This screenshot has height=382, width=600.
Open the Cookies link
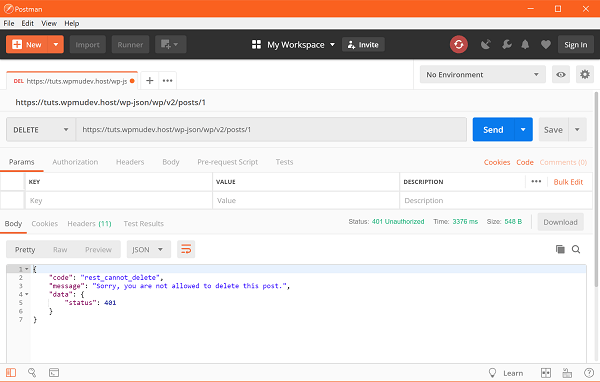pos(497,162)
